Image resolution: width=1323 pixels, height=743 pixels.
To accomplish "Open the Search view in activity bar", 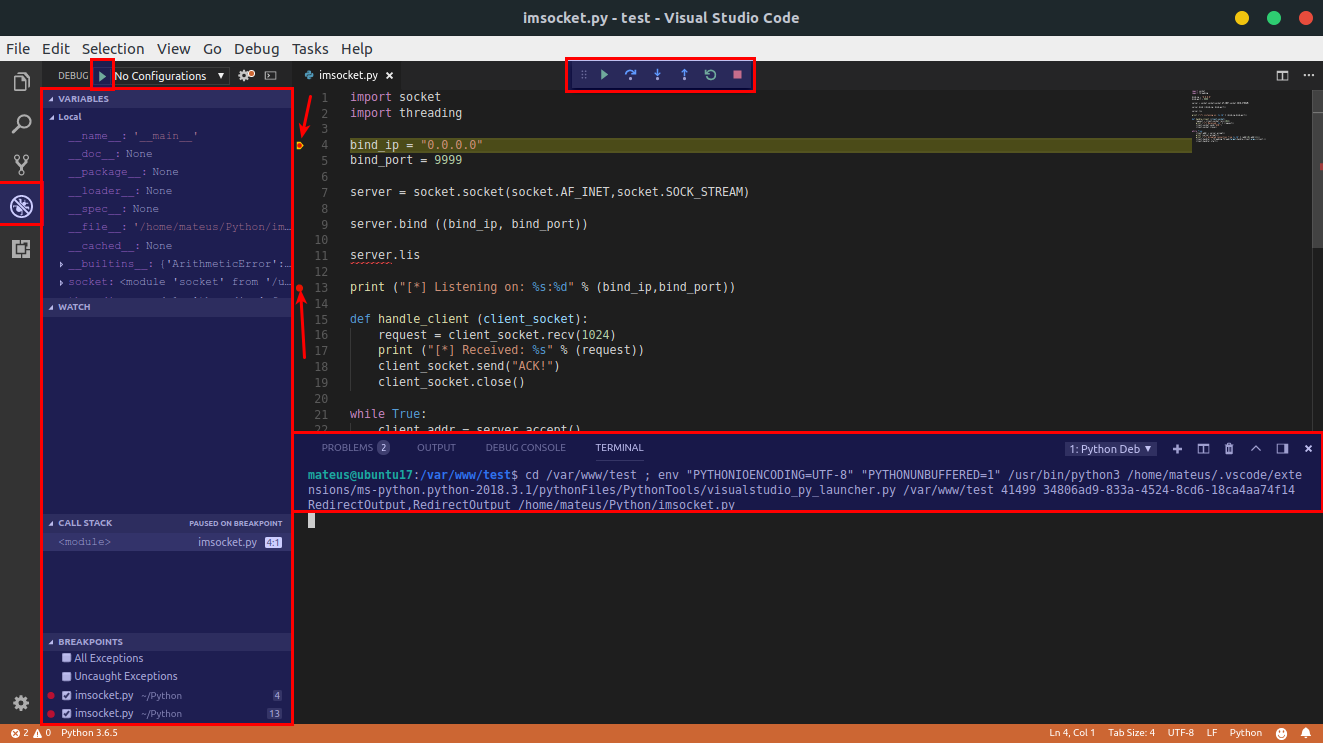I will point(21,124).
